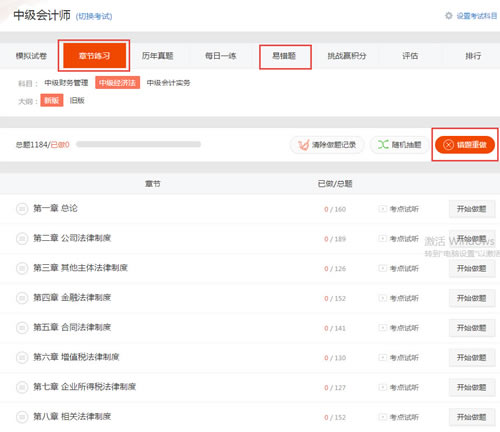
Task: Click the 中级会计师 title
Action: [42, 15]
